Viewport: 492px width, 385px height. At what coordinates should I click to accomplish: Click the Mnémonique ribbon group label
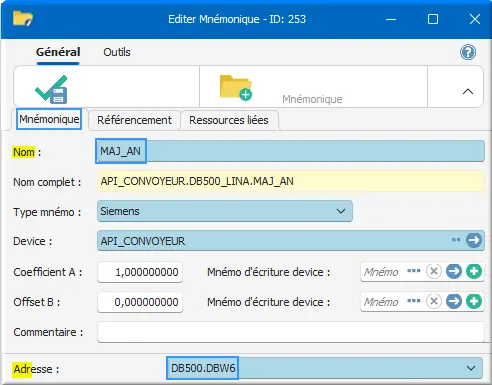coord(312,99)
